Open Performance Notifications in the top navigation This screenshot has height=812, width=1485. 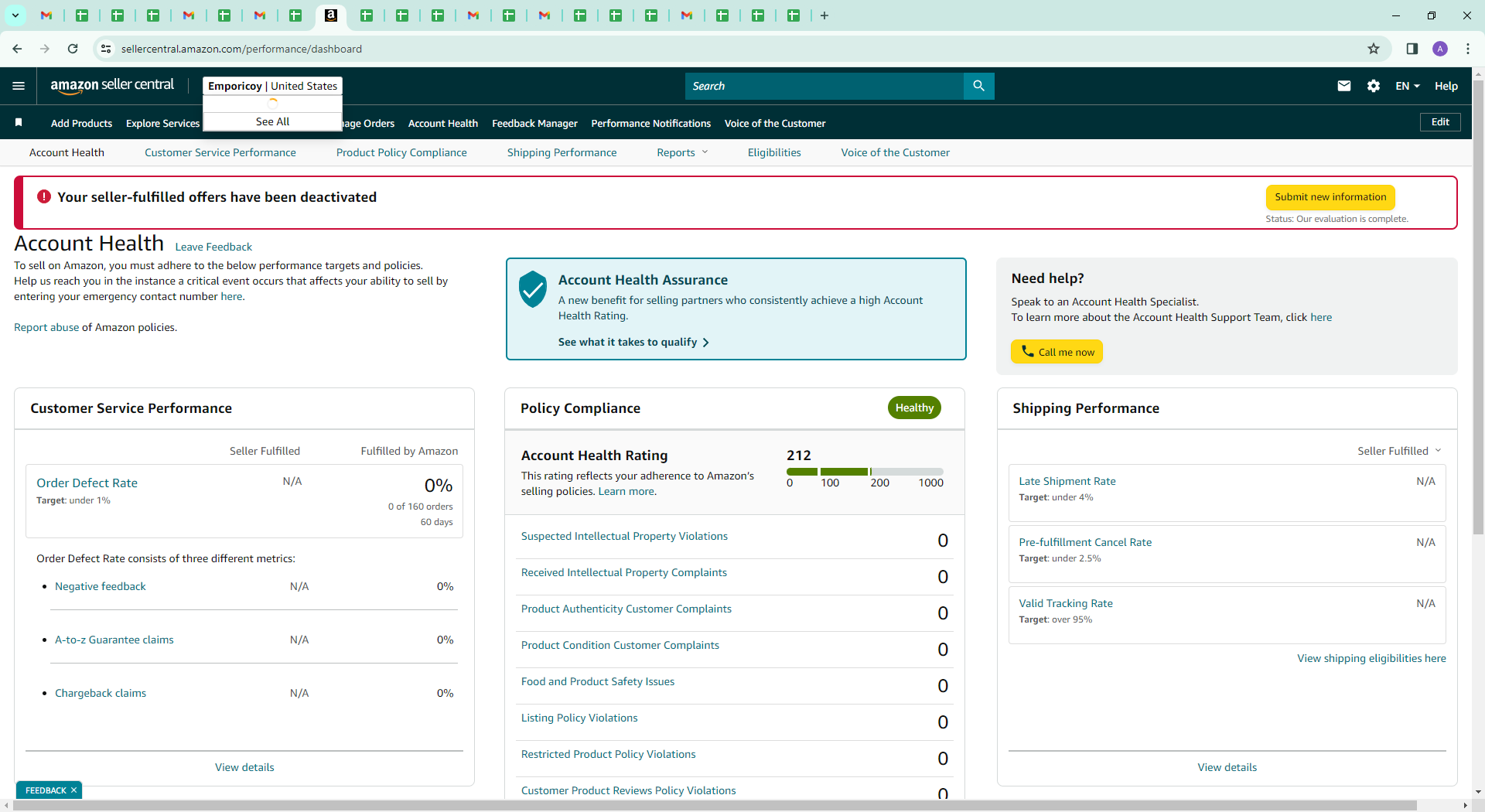650,123
